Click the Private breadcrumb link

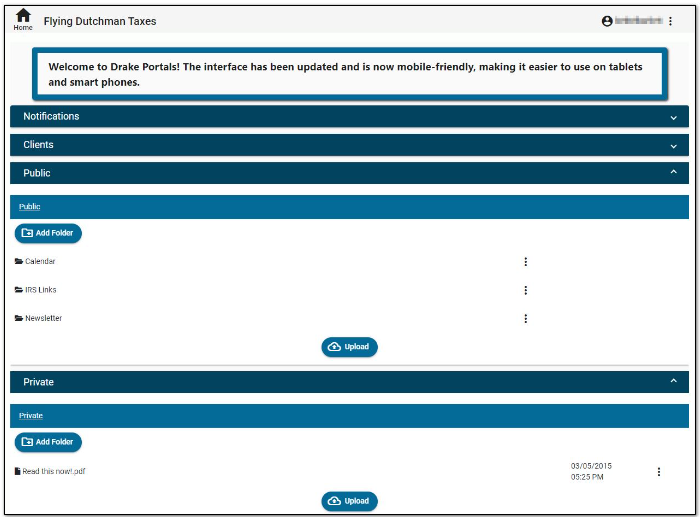click(31, 416)
